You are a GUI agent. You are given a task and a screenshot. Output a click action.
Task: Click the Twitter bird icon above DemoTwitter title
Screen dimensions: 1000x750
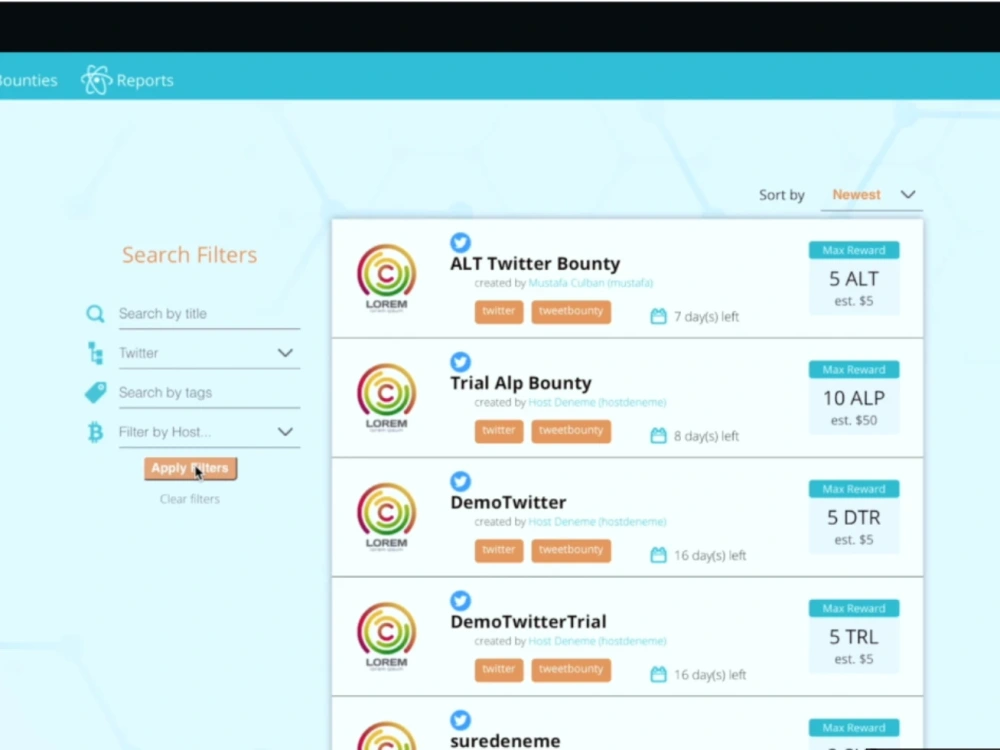[x=460, y=481]
